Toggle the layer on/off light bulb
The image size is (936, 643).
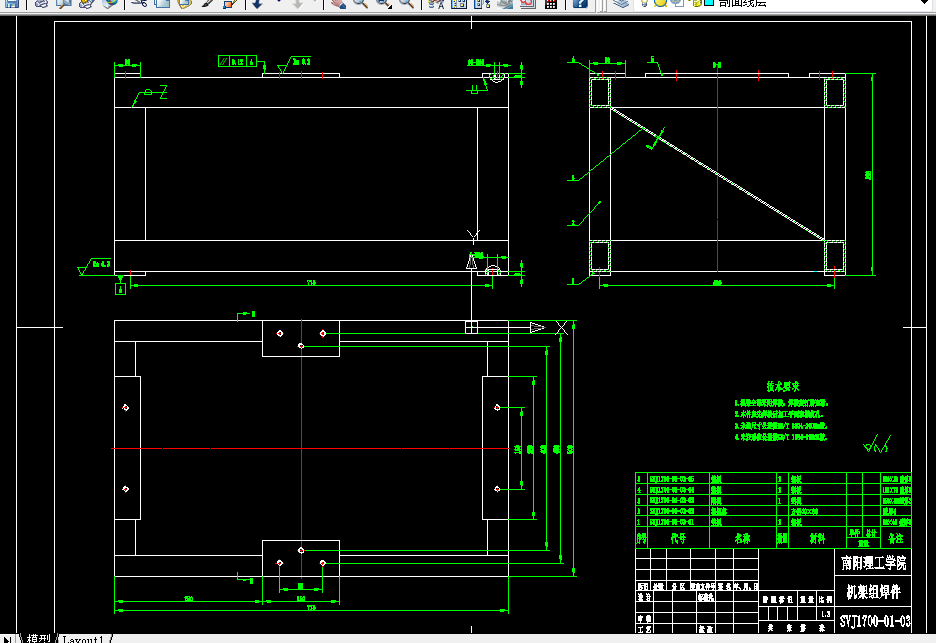(x=645, y=2)
